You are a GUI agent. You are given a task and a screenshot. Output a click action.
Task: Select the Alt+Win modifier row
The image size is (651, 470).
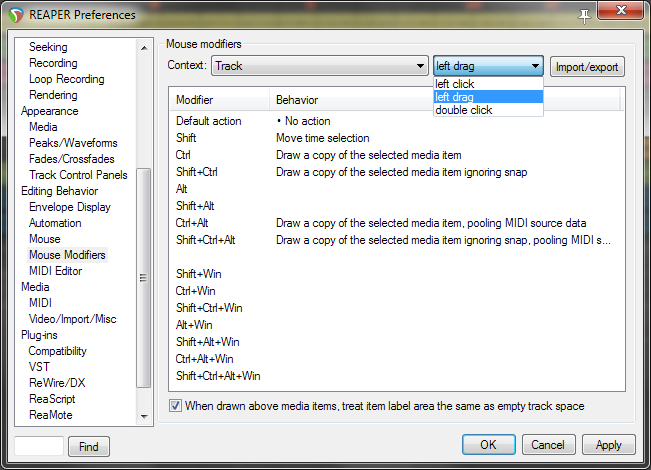coord(396,325)
